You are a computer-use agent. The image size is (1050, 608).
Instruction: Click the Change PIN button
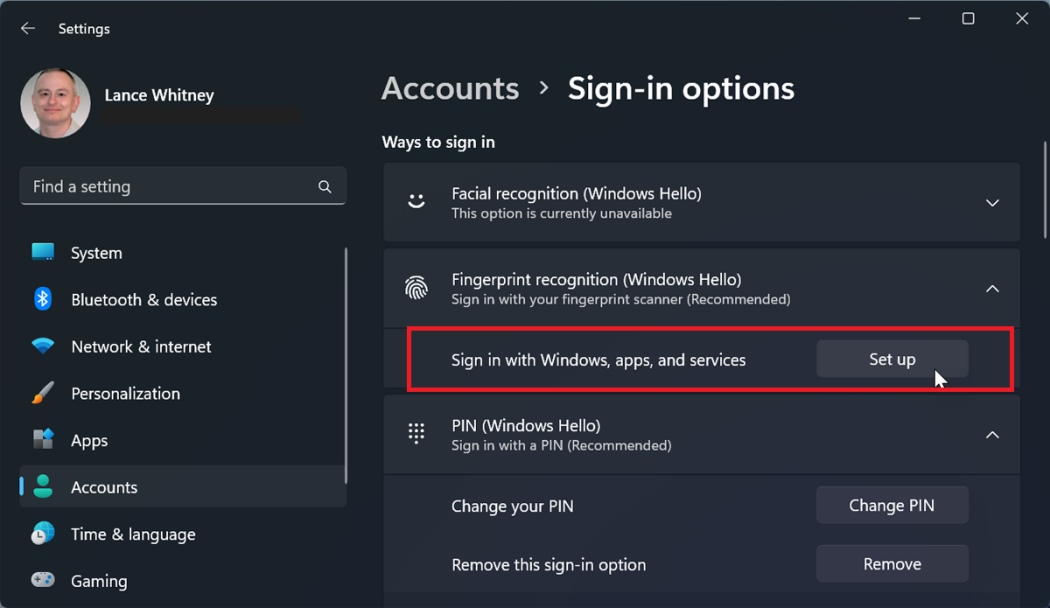coord(892,505)
